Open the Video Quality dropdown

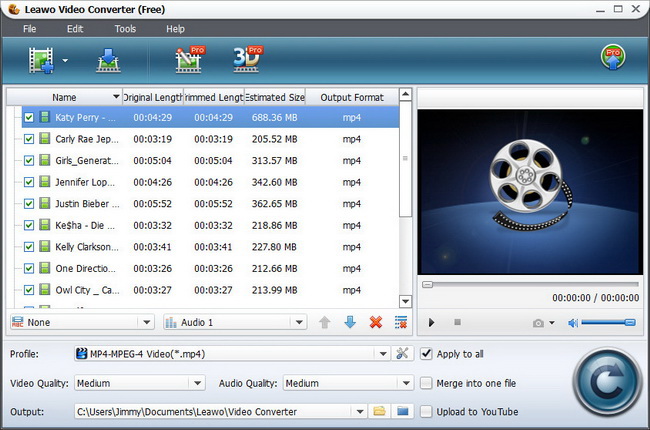[x=197, y=383]
